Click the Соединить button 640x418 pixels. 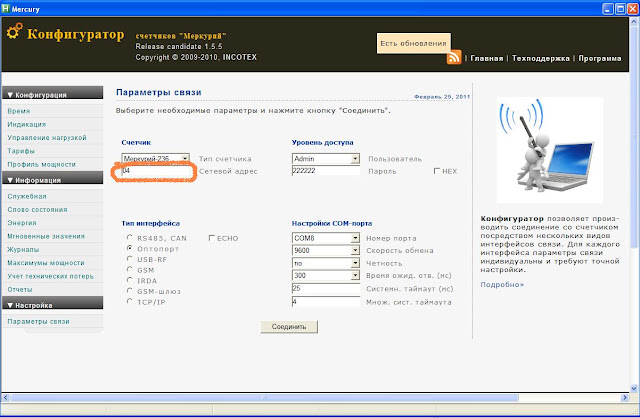pos(289,327)
